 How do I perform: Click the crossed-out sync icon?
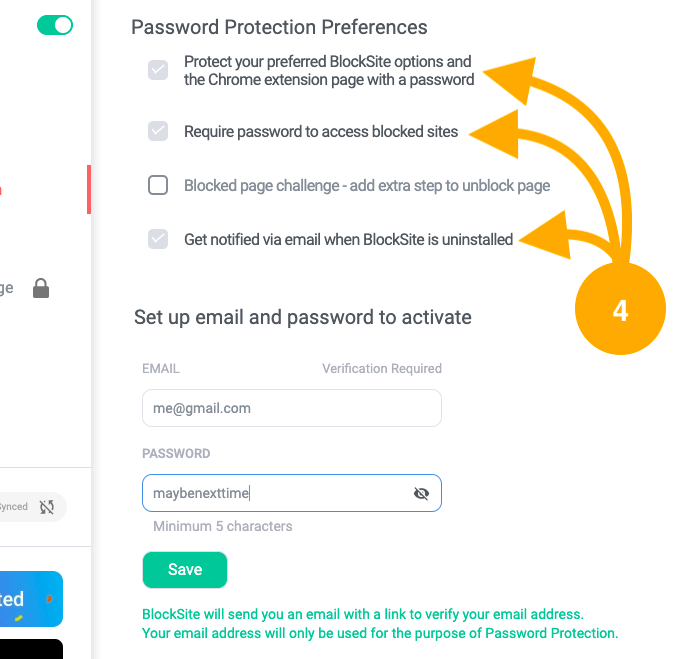click(x=47, y=507)
